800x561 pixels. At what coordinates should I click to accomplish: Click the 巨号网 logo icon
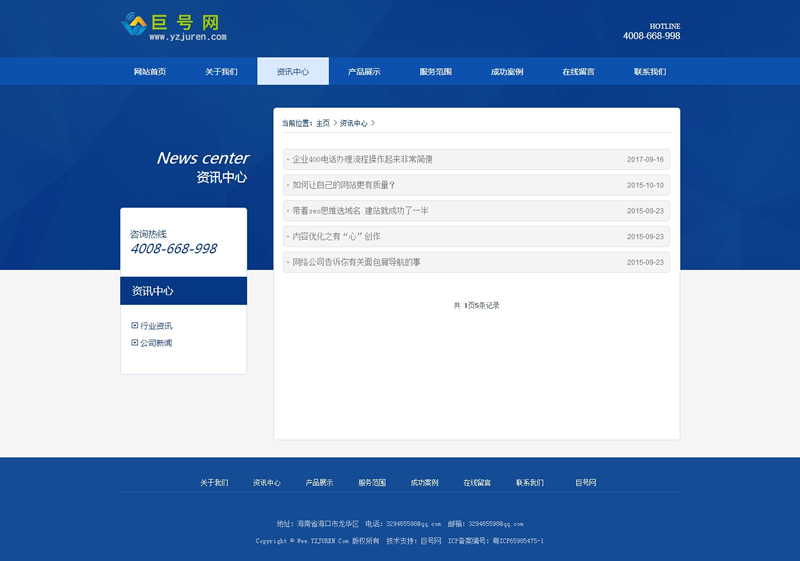pyautogui.click(x=132, y=24)
